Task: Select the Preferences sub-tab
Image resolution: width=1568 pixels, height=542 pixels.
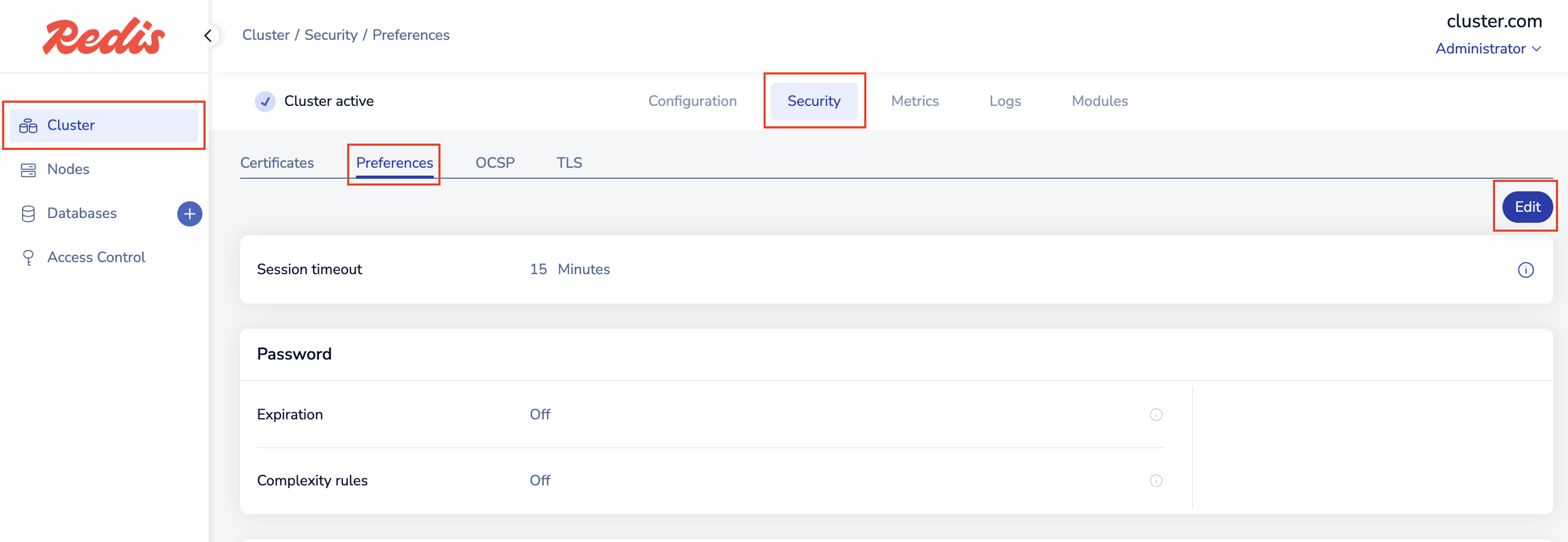Action: 394,163
